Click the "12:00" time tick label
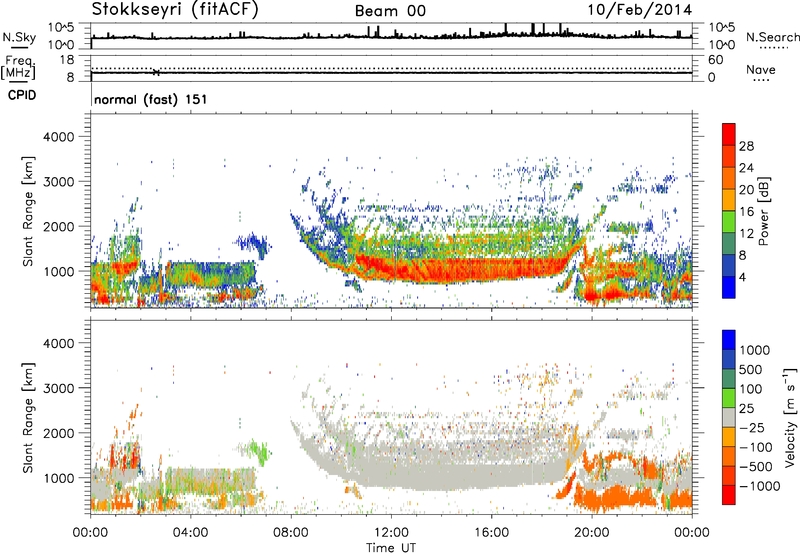This screenshot has width=800, height=554. 391,533
